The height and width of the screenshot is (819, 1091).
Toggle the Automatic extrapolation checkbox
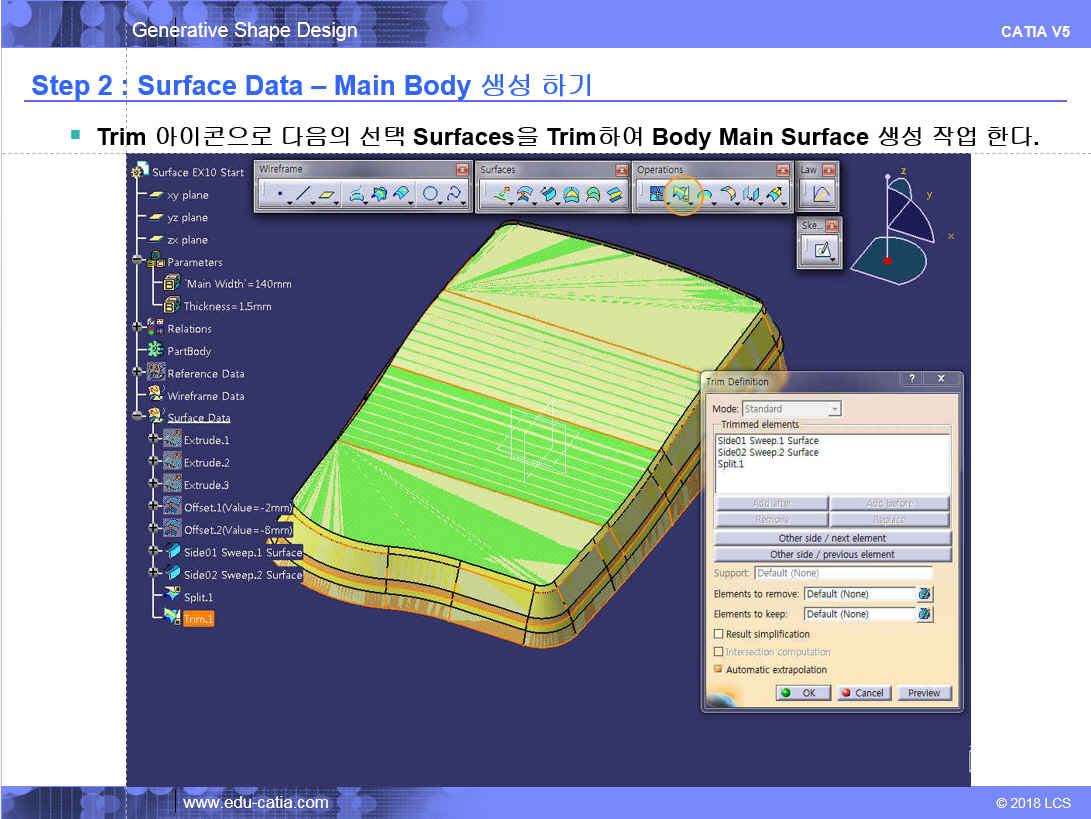click(718, 670)
